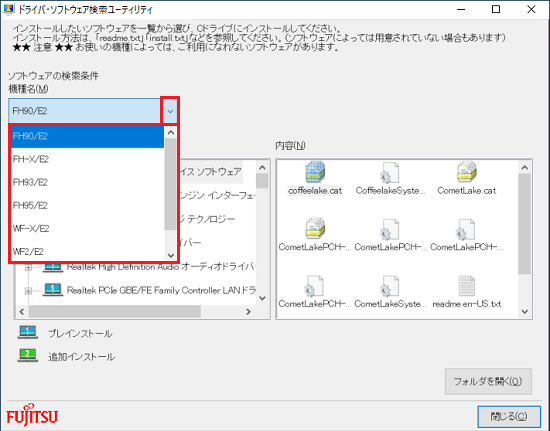The image size is (550, 431).
Task: Click the software tree scroll-down arrow
Action: tap(262, 298)
